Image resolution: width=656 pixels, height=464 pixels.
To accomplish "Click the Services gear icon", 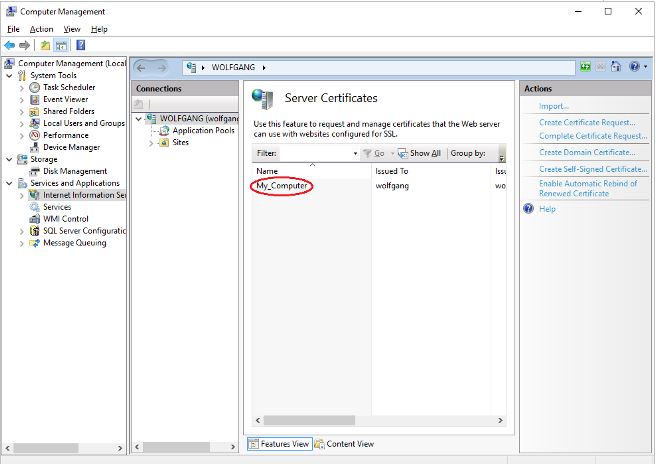I will coord(34,207).
